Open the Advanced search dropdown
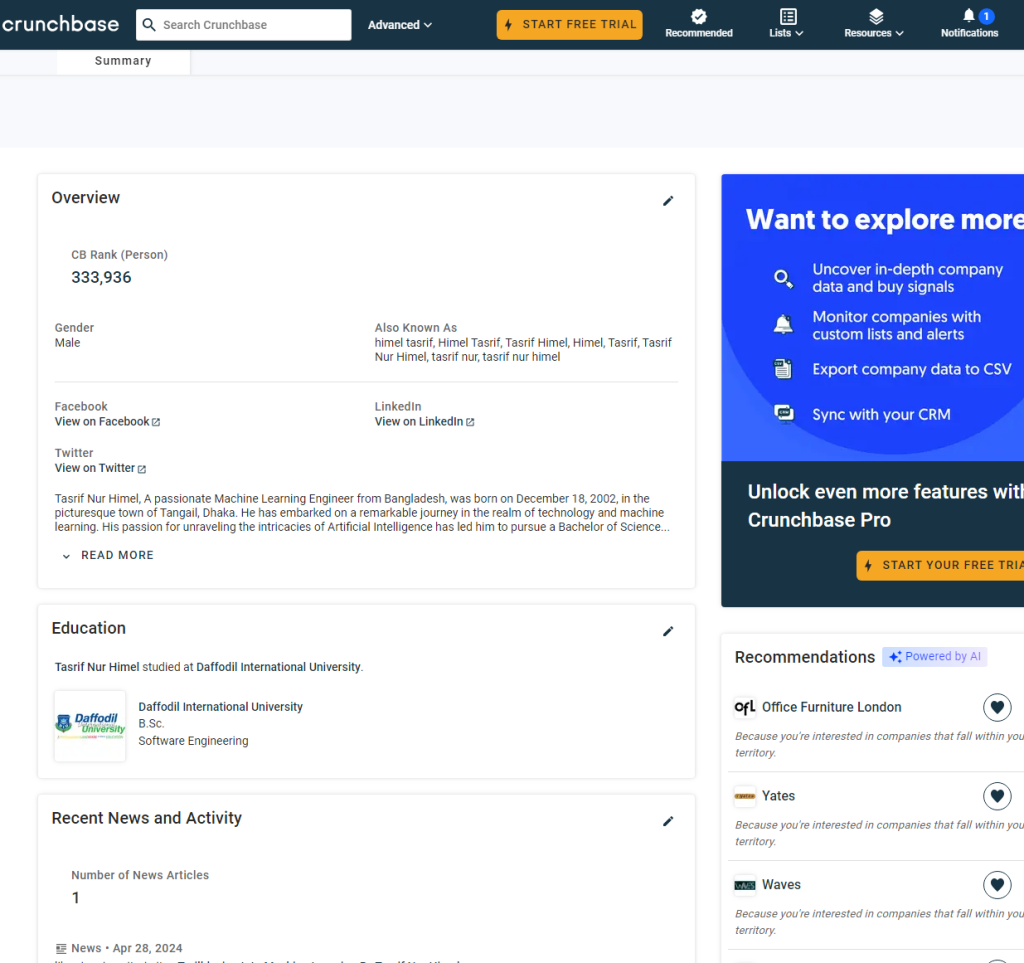 coord(400,25)
